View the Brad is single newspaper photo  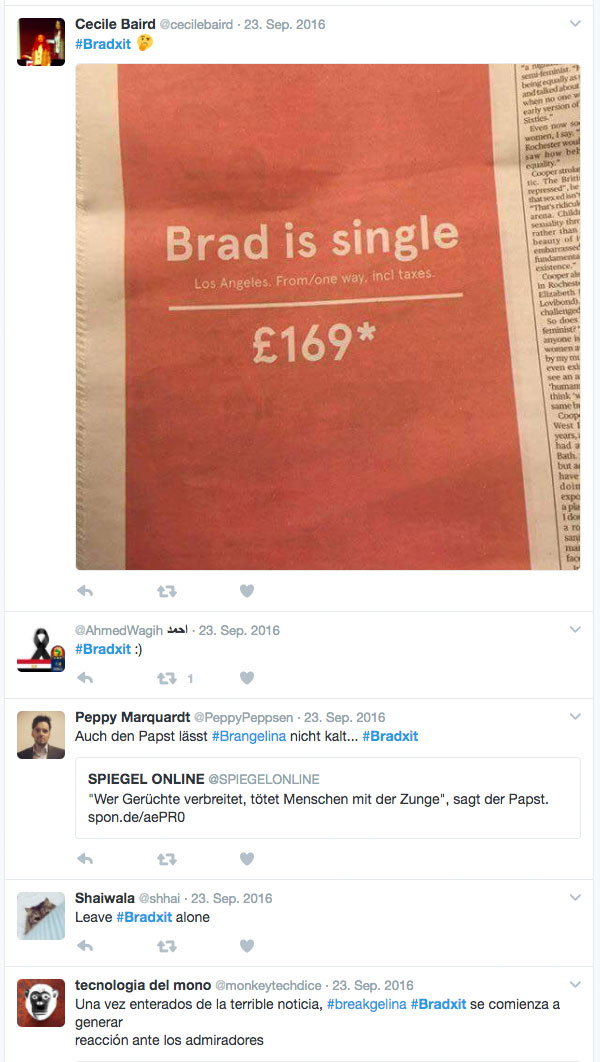point(328,316)
